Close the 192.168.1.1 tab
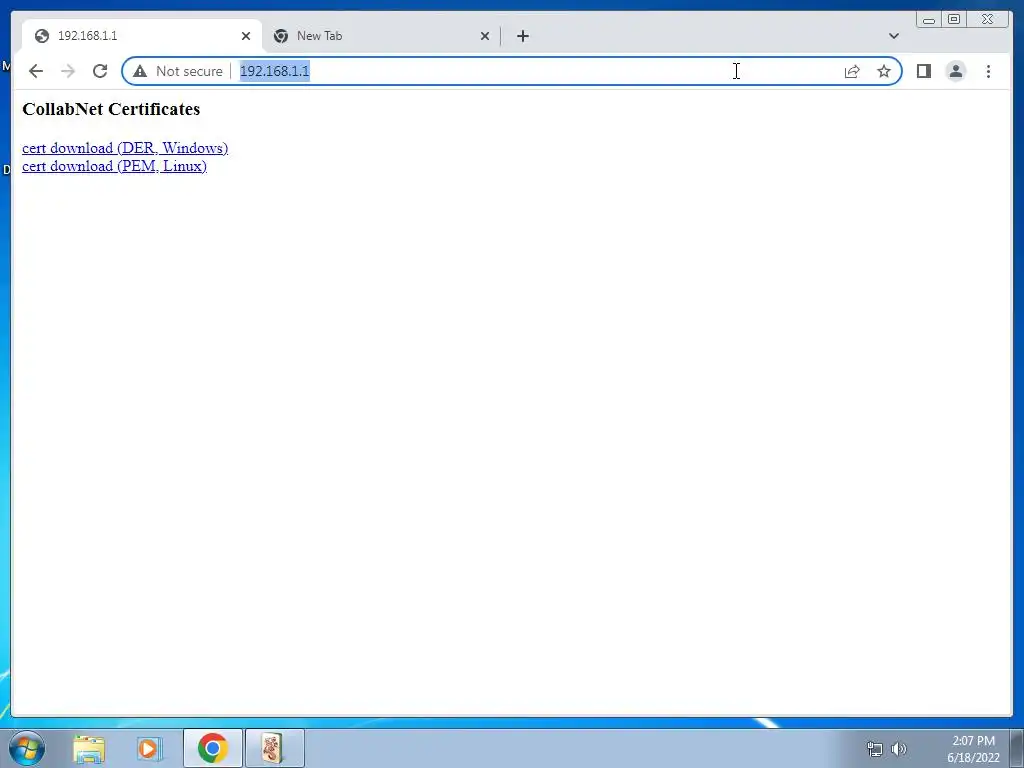Image resolution: width=1024 pixels, height=768 pixels. pos(246,36)
